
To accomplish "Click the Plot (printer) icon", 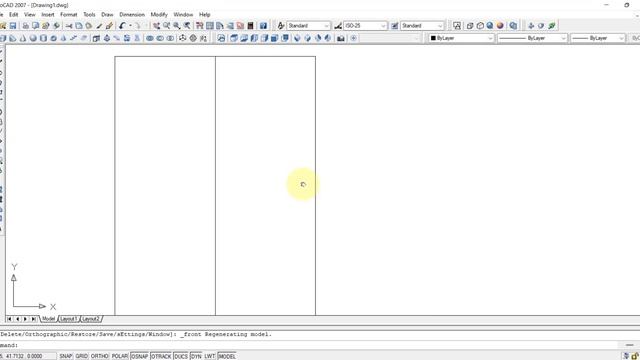I will pyautogui.click(x=25, y=26).
